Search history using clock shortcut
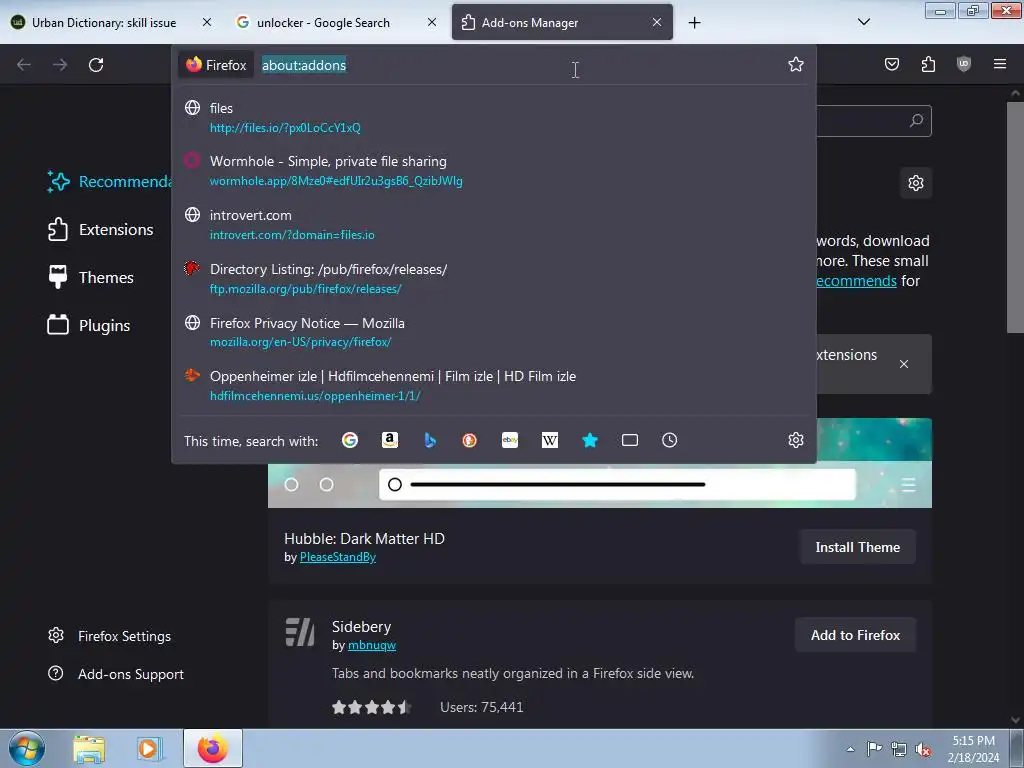The width and height of the screenshot is (1024, 768). point(669,440)
